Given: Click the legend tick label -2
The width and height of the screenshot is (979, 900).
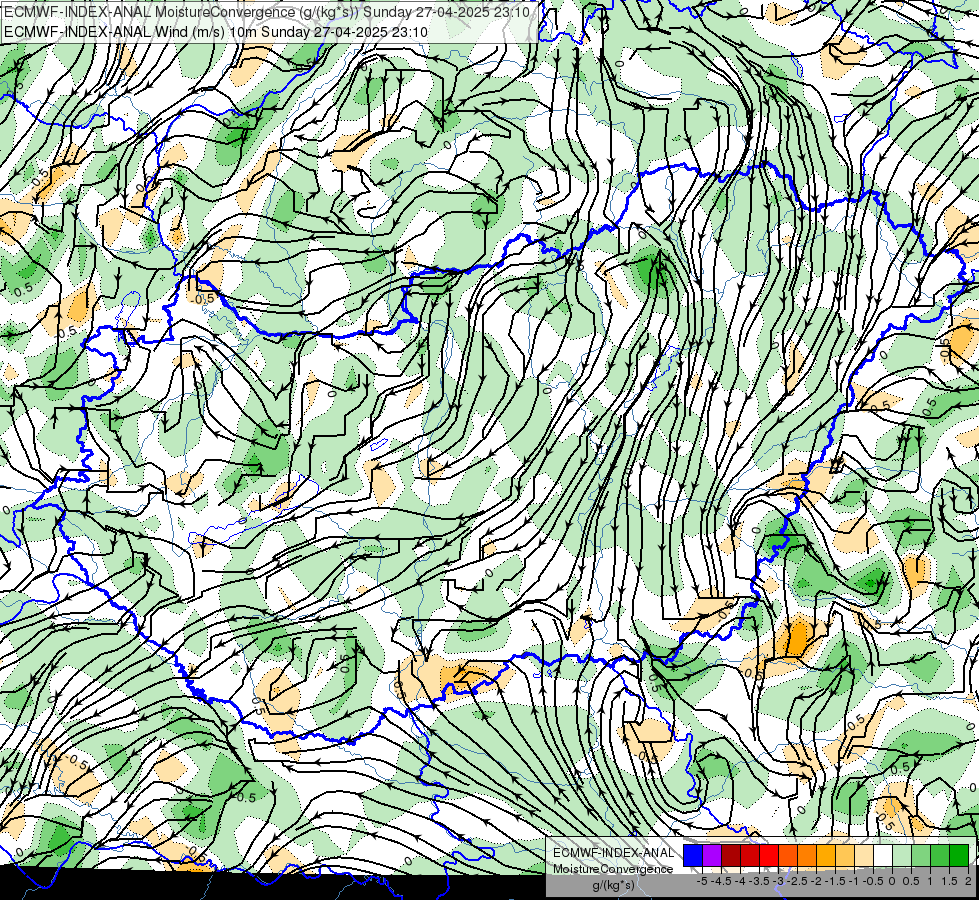Looking at the screenshot, I should (x=816, y=881).
